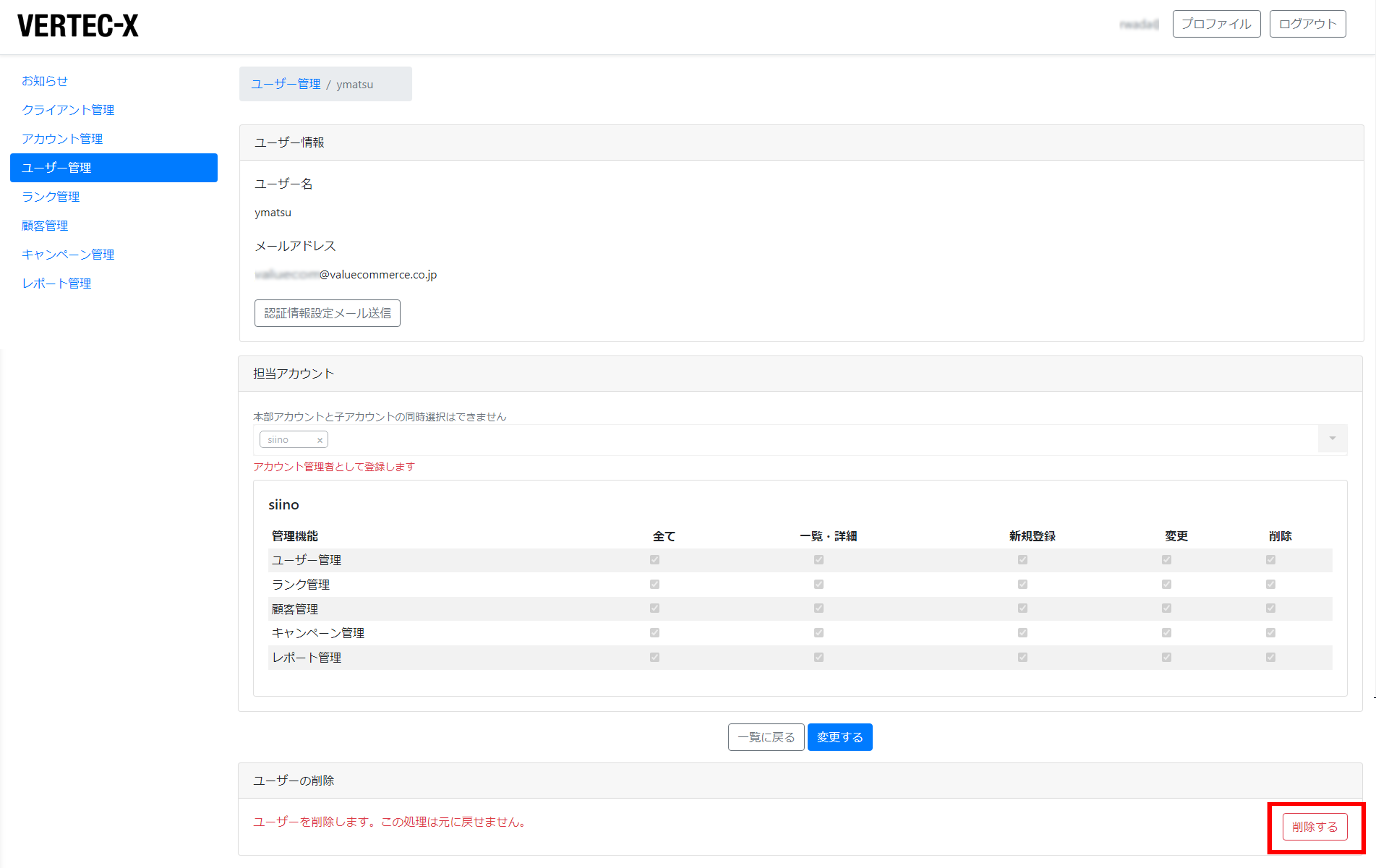Toggle 削除 checkbox for ユーザー管理 row
The width and height of the screenshot is (1376, 868).
point(1270,560)
